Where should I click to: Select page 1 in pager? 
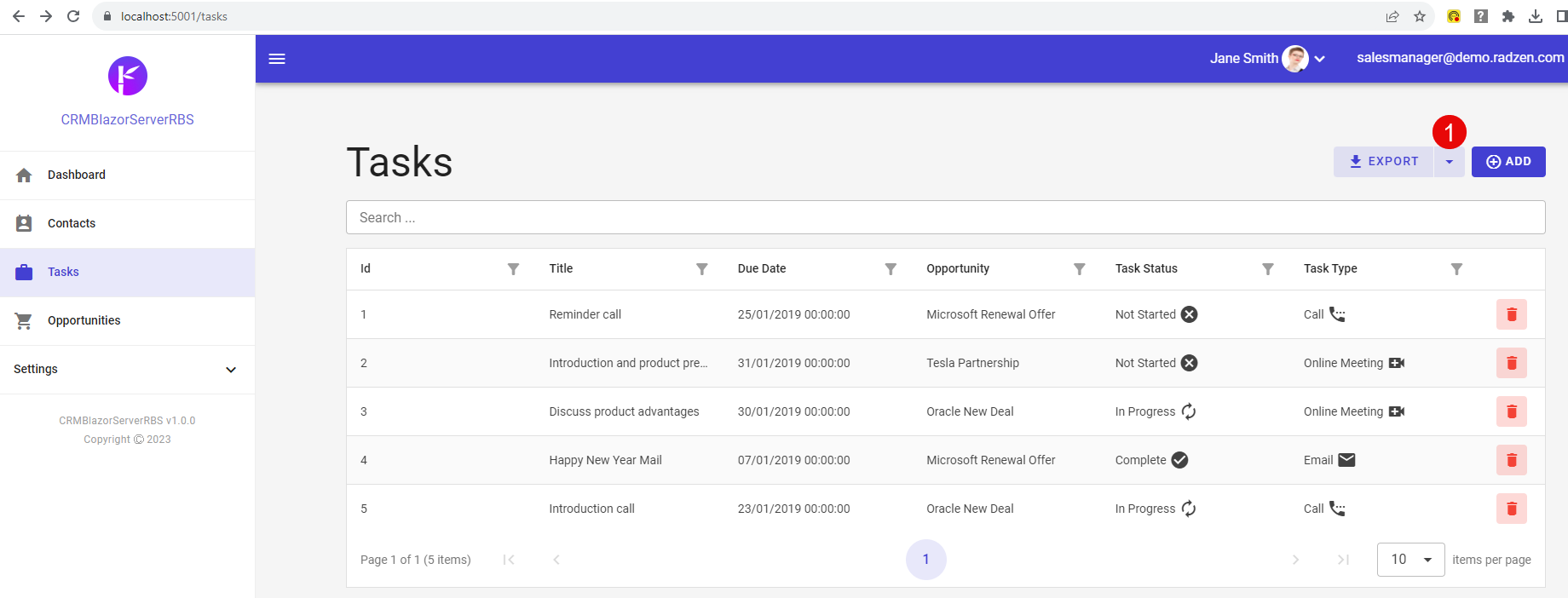(926, 560)
